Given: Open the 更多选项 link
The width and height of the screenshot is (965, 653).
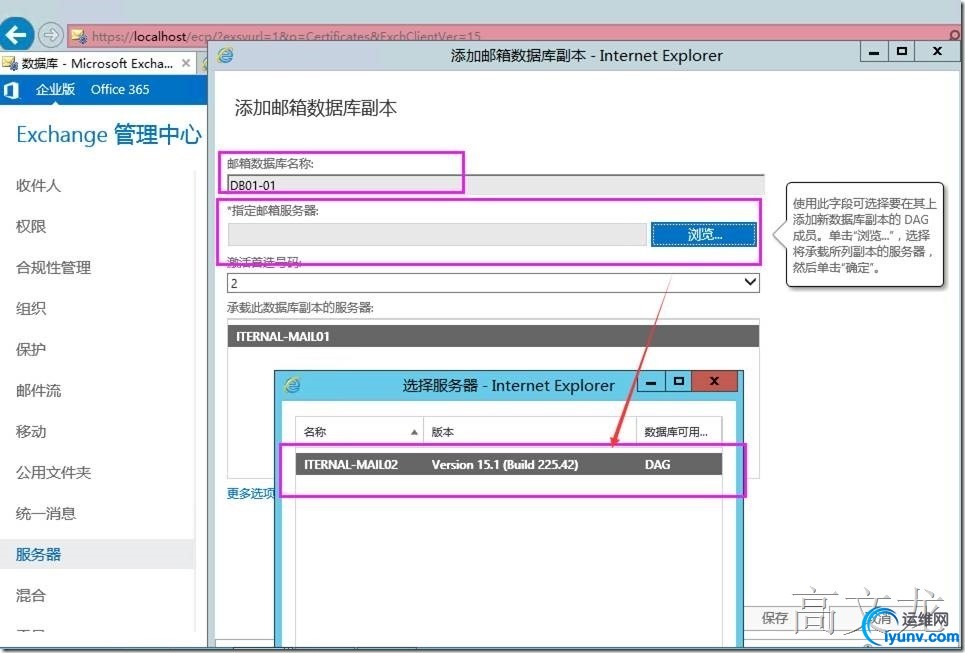Looking at the screenshot, I should (250, 494).
